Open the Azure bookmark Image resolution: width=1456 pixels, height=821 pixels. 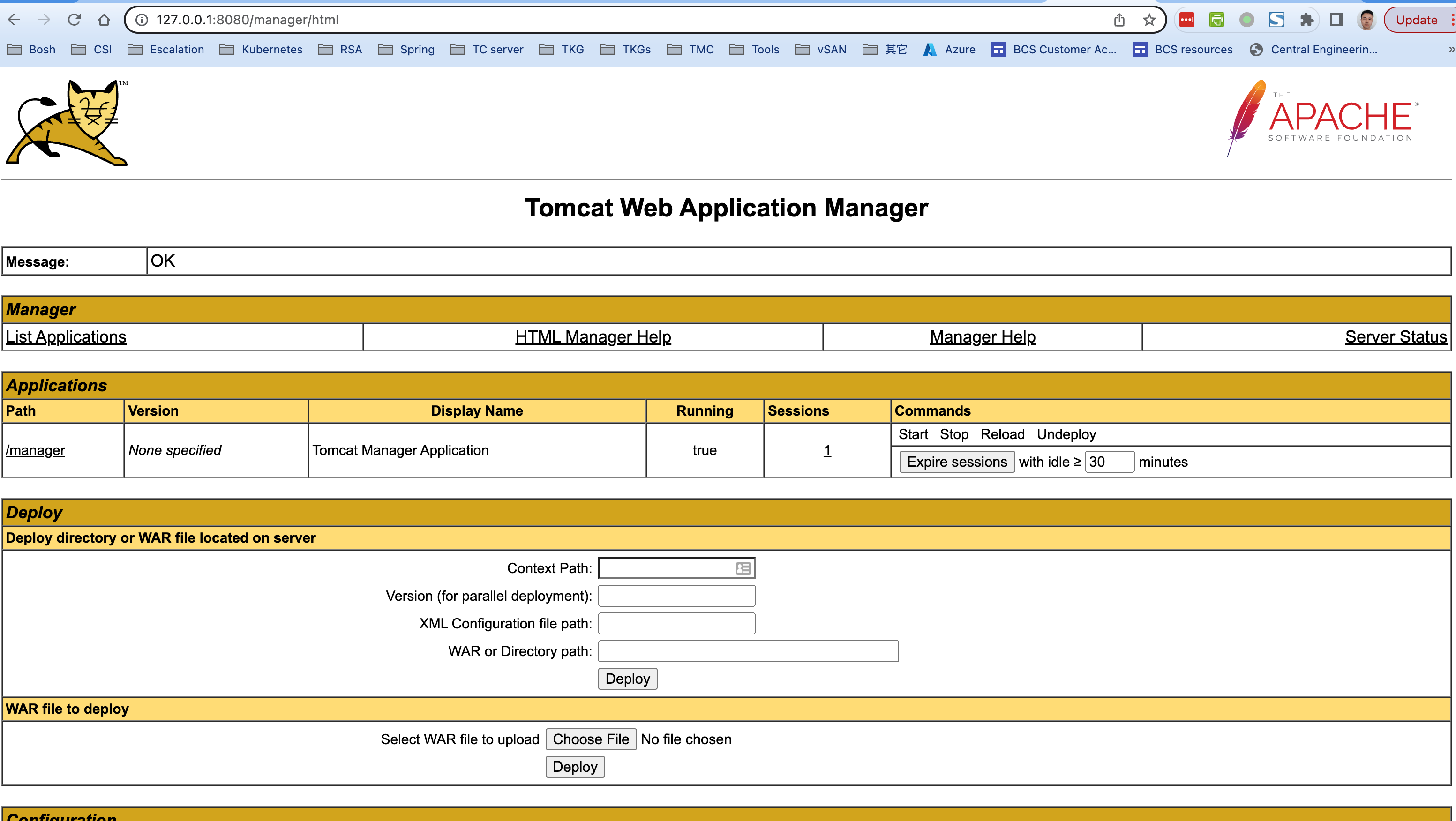click(x=949, y=50)
